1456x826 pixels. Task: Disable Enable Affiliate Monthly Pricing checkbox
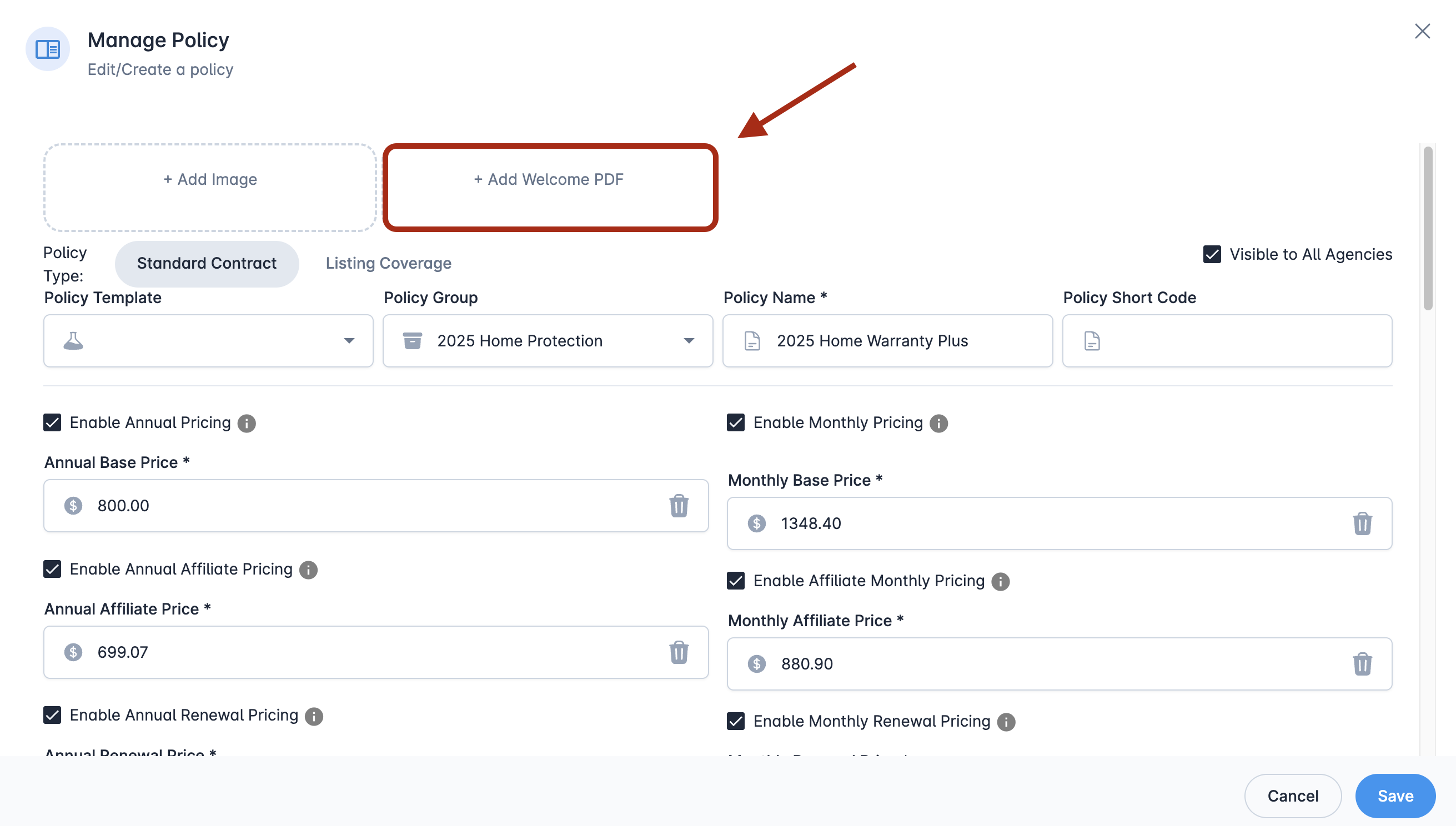(x=735, y=581)
